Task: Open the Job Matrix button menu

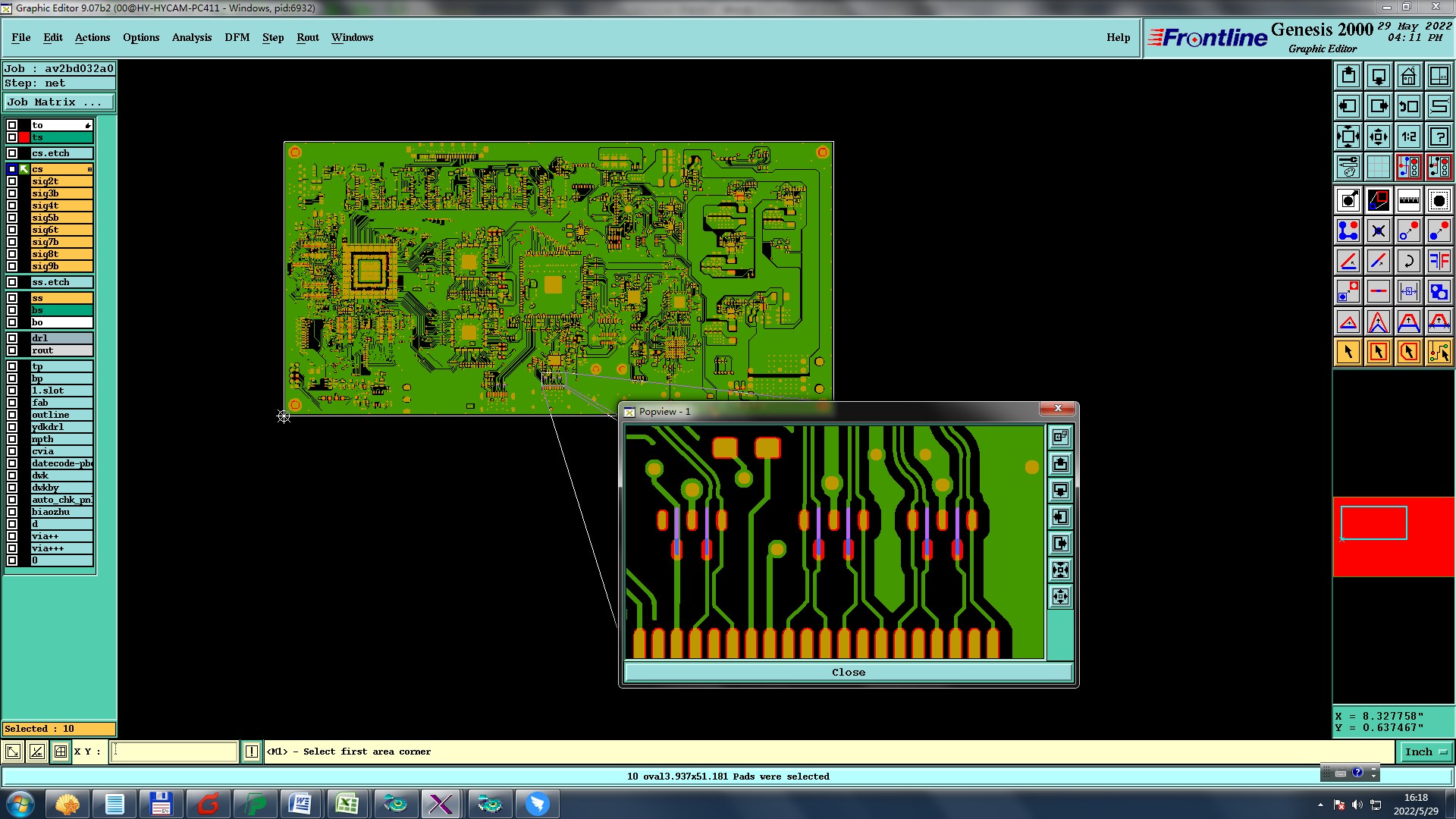Action: (x=59, y=102)
